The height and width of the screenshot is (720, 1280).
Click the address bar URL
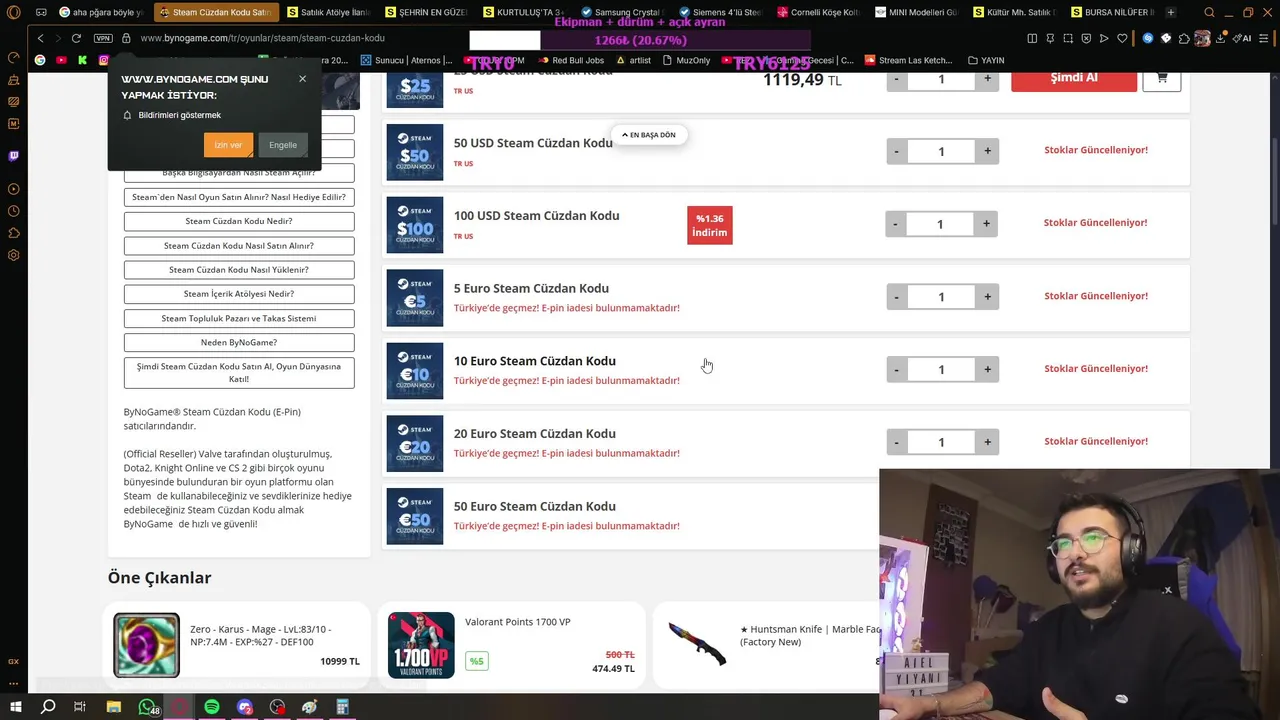pos(262,38)
